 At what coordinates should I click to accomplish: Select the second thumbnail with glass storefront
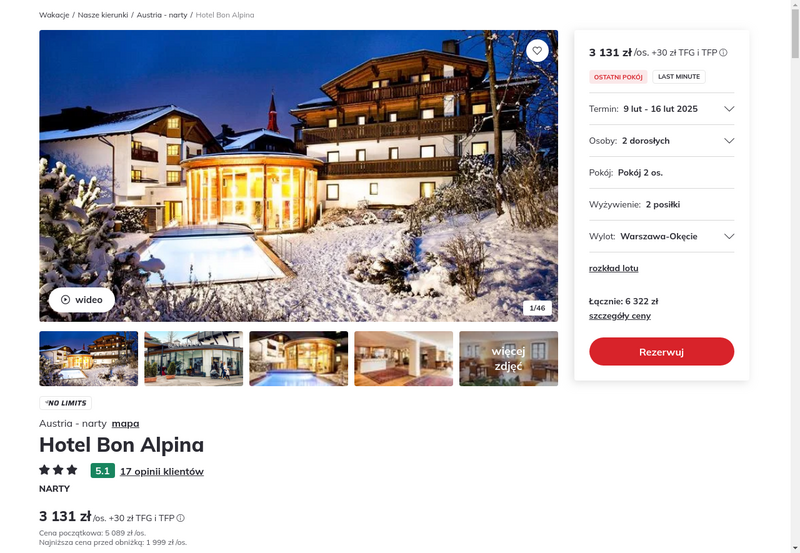pos(193,359)
